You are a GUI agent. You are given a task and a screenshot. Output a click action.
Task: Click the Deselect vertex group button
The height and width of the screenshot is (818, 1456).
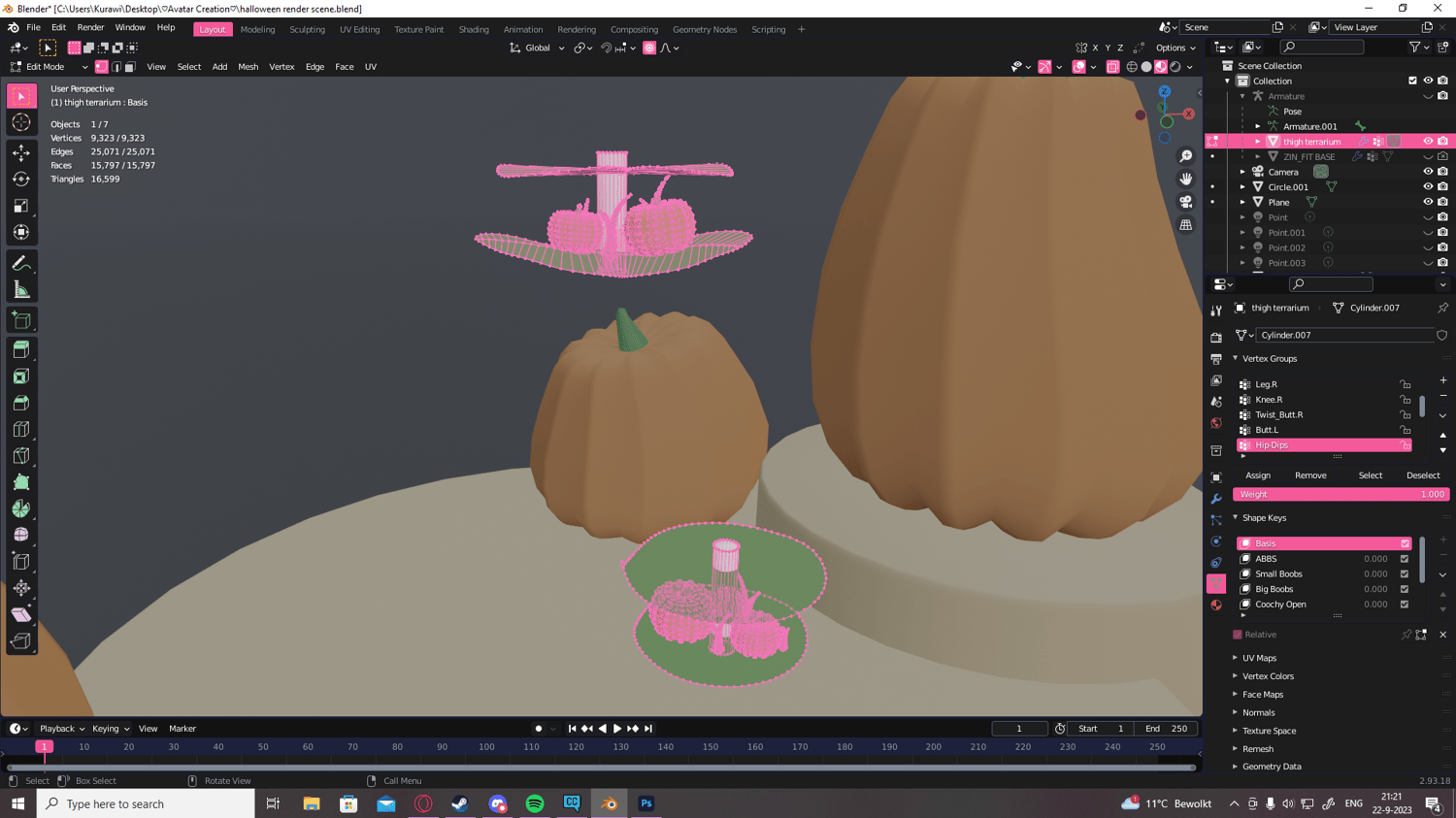click(1423, 475)
